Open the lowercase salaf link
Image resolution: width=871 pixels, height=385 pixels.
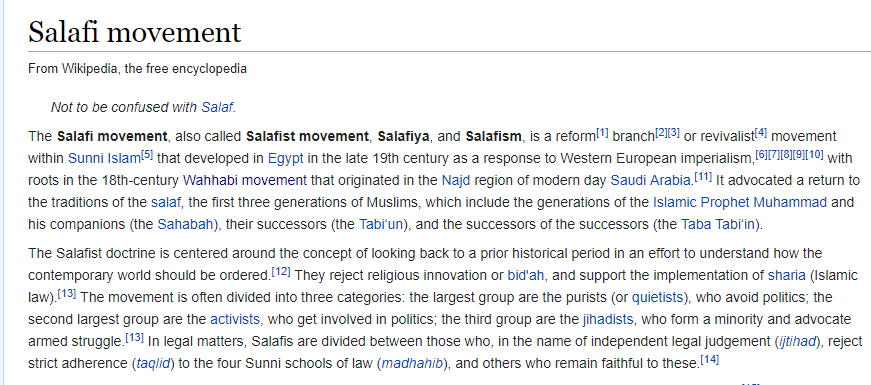point(166,202)
